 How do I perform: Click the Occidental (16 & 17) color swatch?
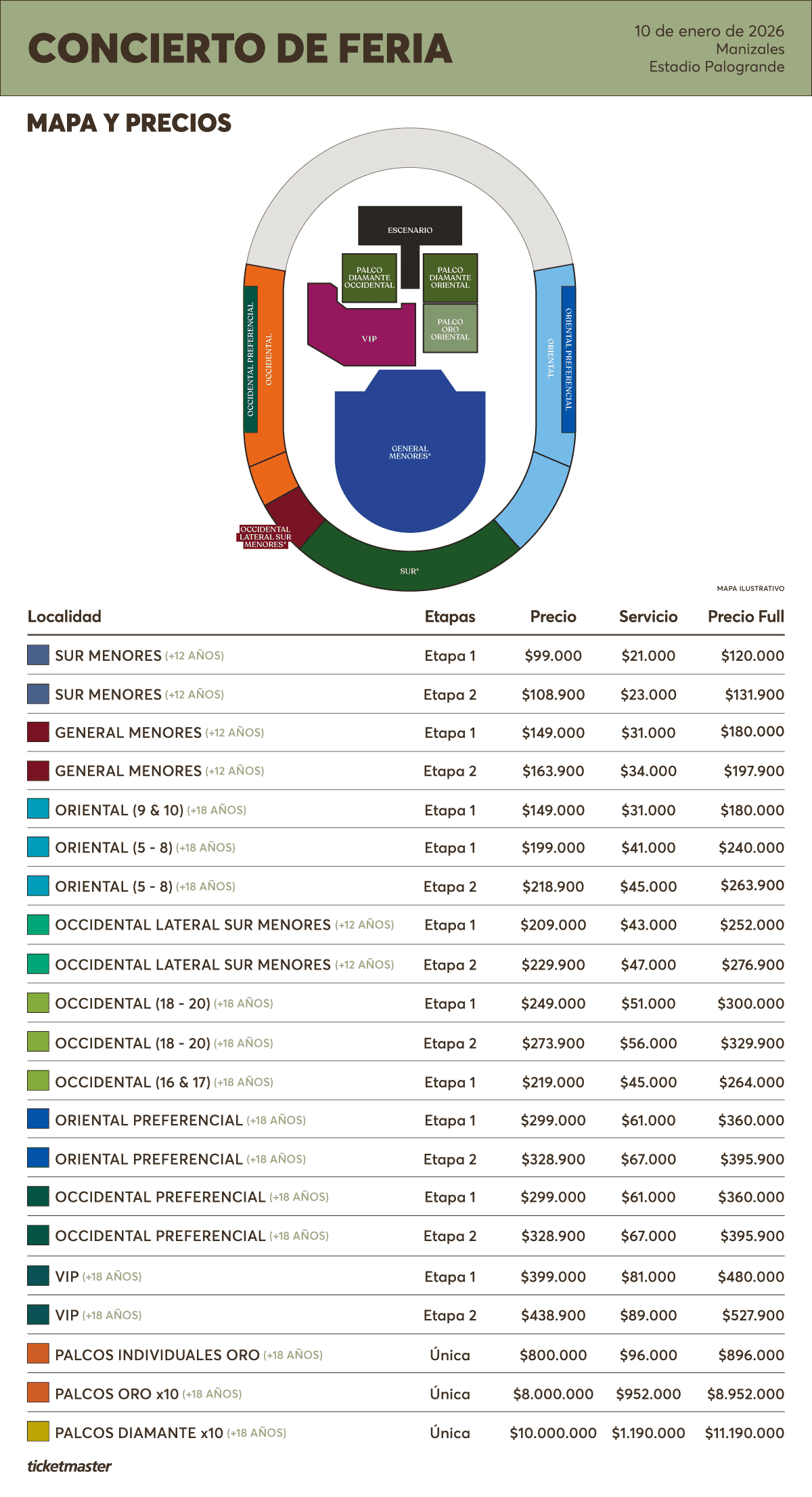(38, 1081)
